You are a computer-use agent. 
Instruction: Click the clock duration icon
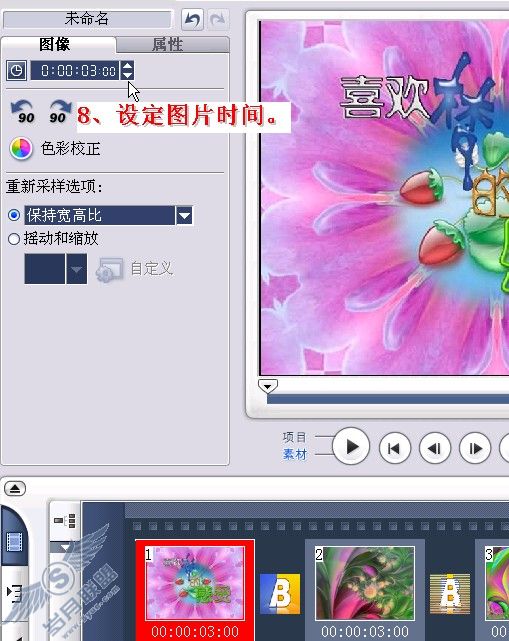(x=16, y=71)
